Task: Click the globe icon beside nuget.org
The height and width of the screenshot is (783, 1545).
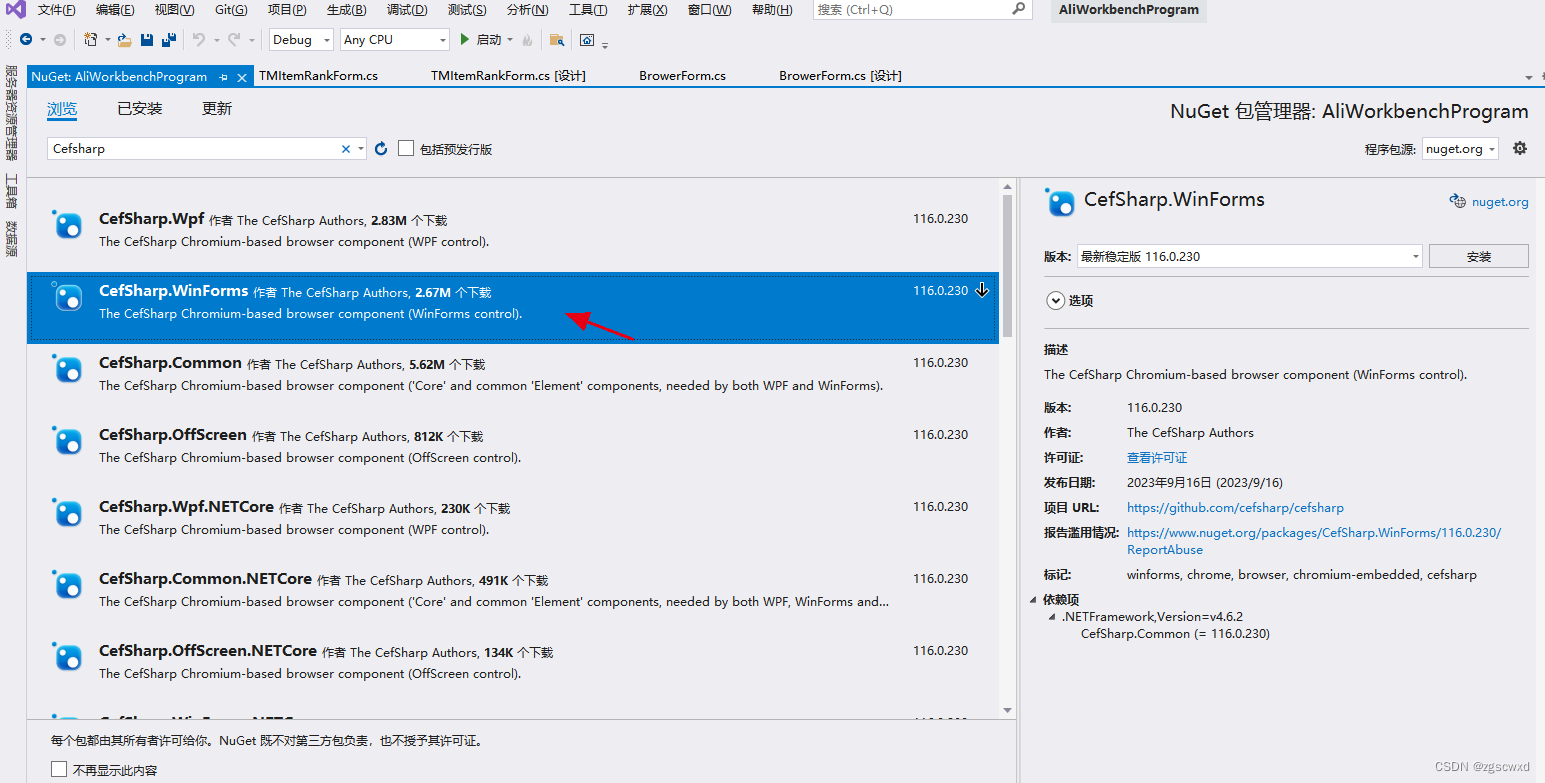Action: (1458, 201)
